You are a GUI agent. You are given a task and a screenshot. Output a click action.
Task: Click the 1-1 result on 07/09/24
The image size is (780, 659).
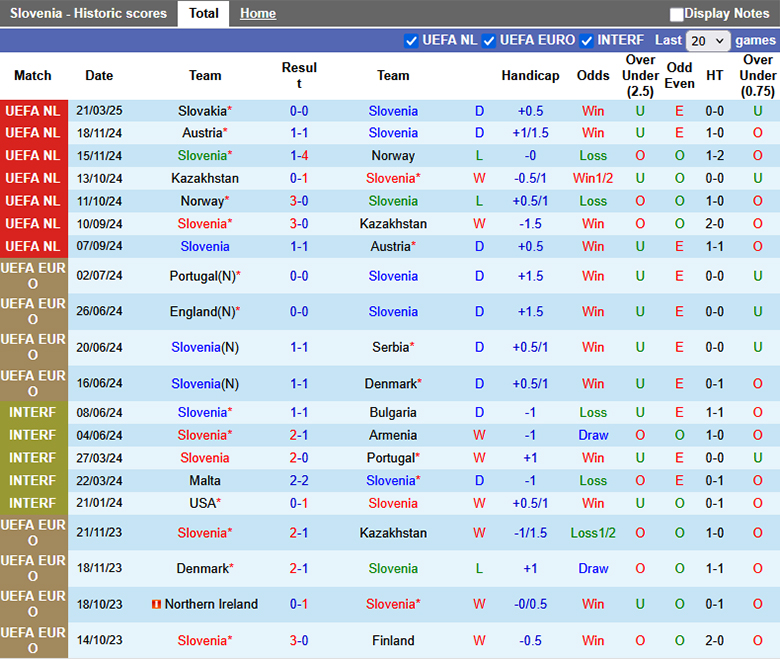(x=299, y=246)
